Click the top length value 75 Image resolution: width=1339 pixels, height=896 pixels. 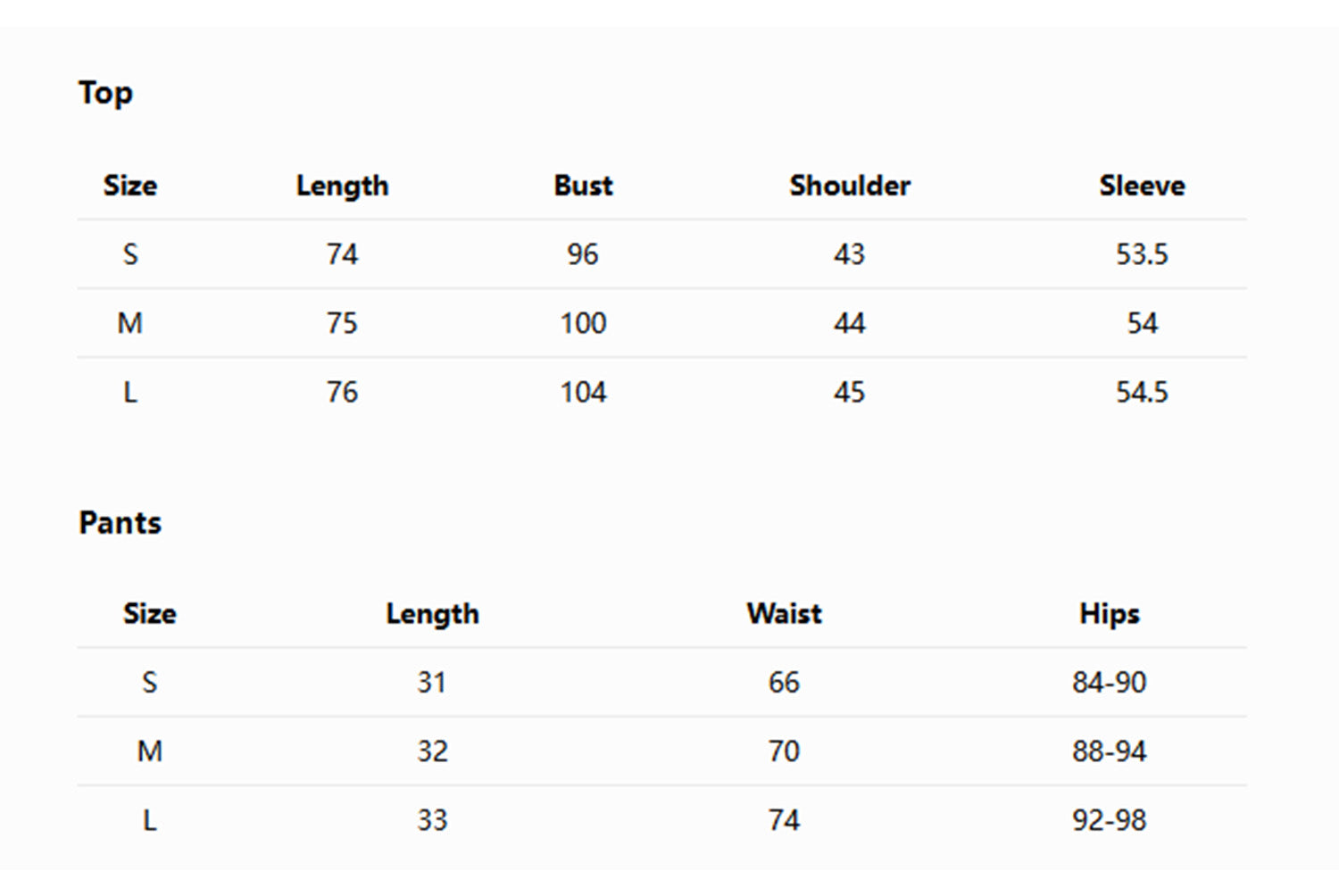[342, 323]
